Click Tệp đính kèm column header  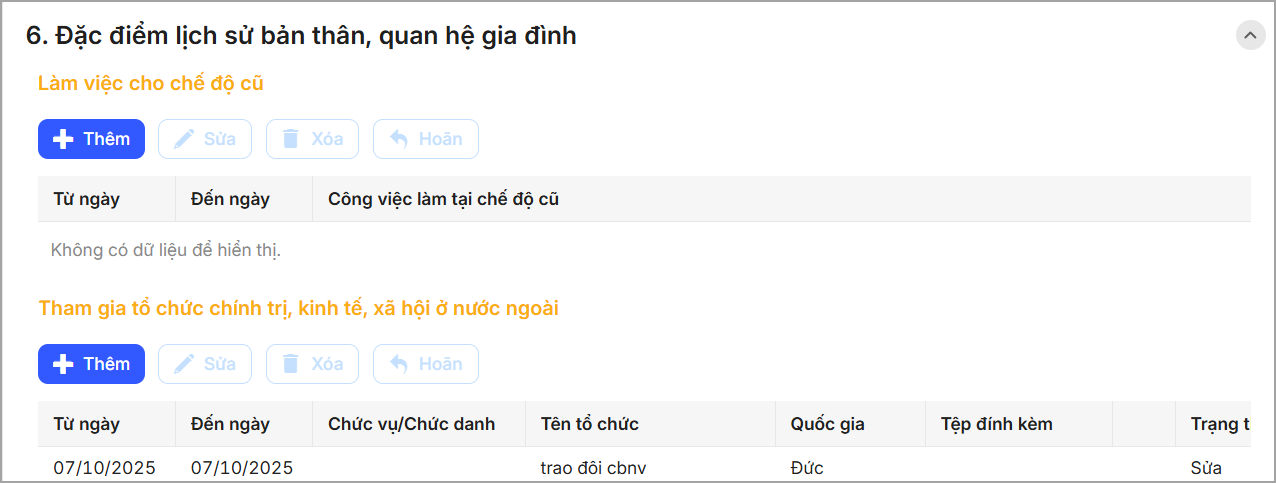(x=996, y=424)
